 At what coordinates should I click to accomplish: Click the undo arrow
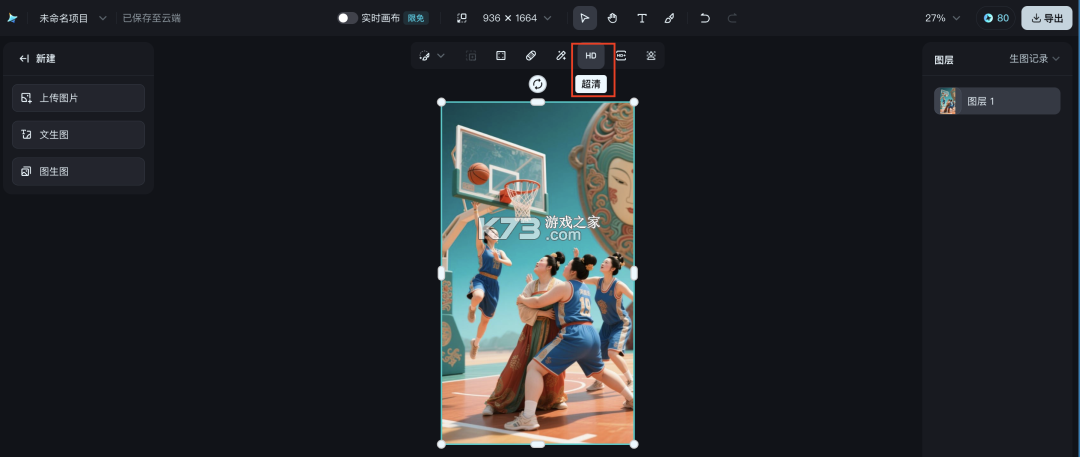coord(705,18)
